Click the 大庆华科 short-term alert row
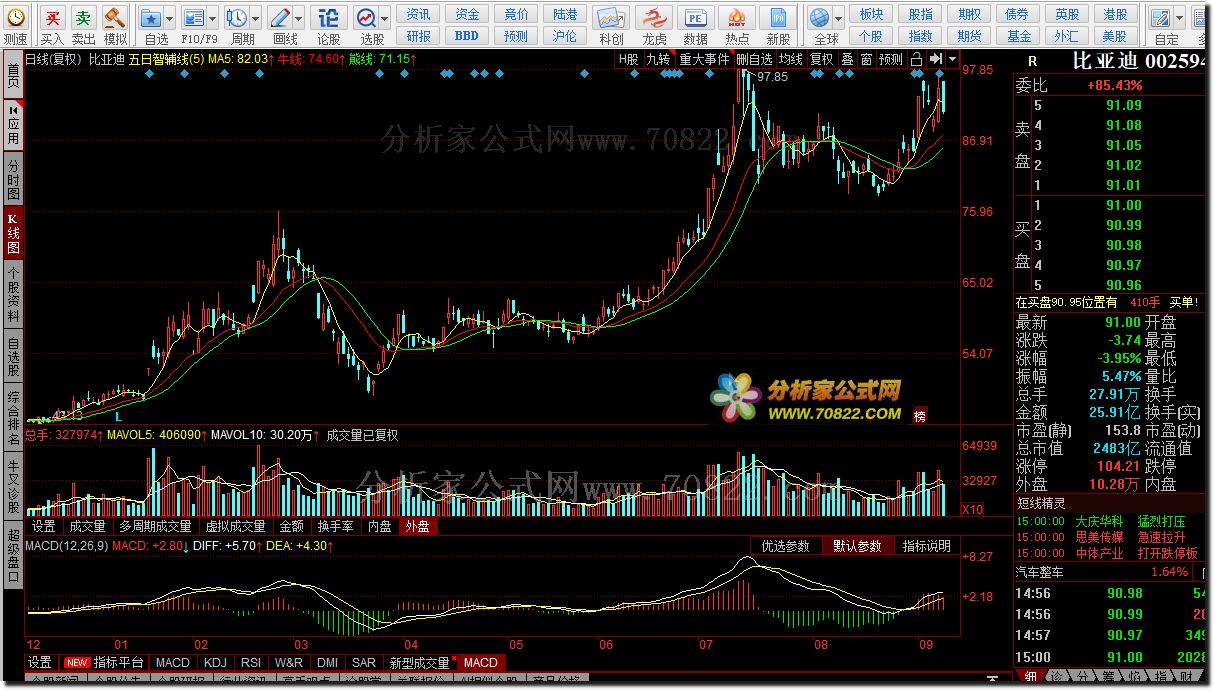Viewport: 1215px width, 690px height. 1109,521
